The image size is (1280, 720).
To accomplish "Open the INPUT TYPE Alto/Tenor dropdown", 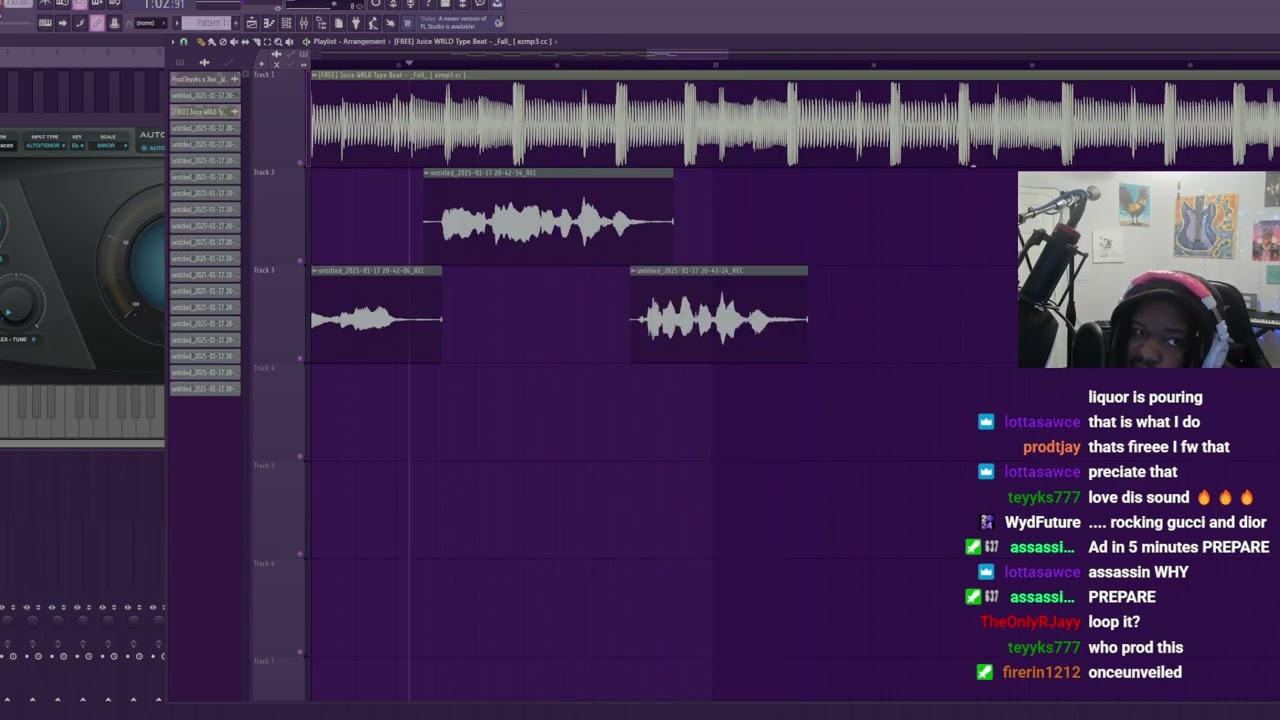I will pos(45,146).
